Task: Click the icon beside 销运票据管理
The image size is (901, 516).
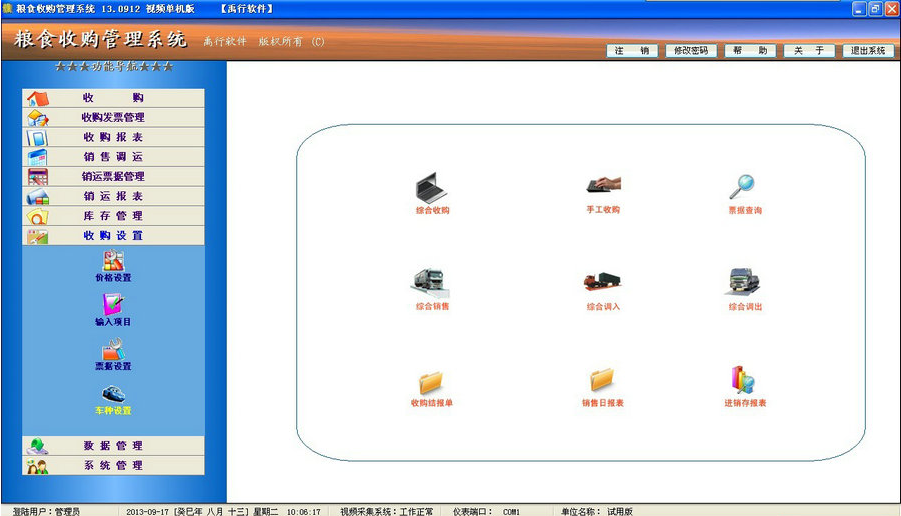Action: (38, 177)
